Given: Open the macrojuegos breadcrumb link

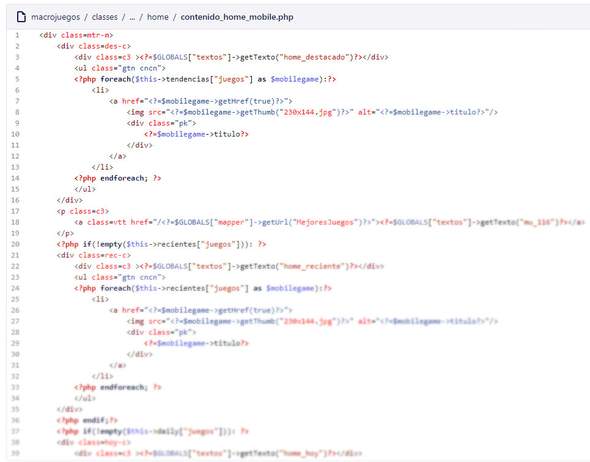Looking at the screenshot, I should tap(56, 17).
